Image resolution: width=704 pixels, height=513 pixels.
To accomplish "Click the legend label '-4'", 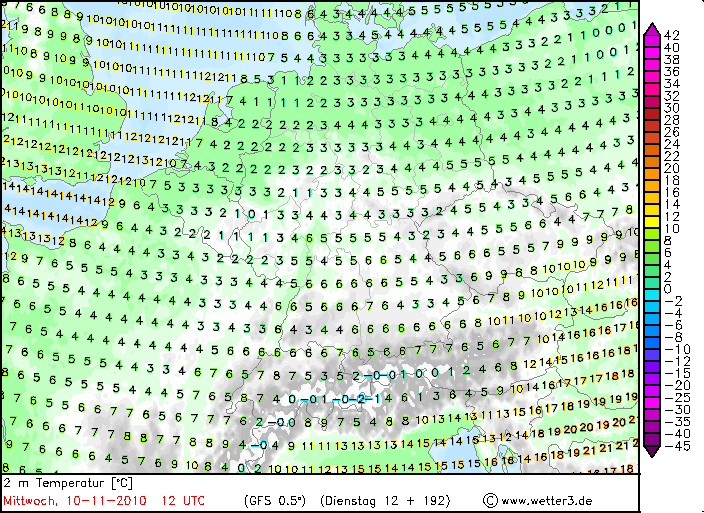I will pos(673,313).
